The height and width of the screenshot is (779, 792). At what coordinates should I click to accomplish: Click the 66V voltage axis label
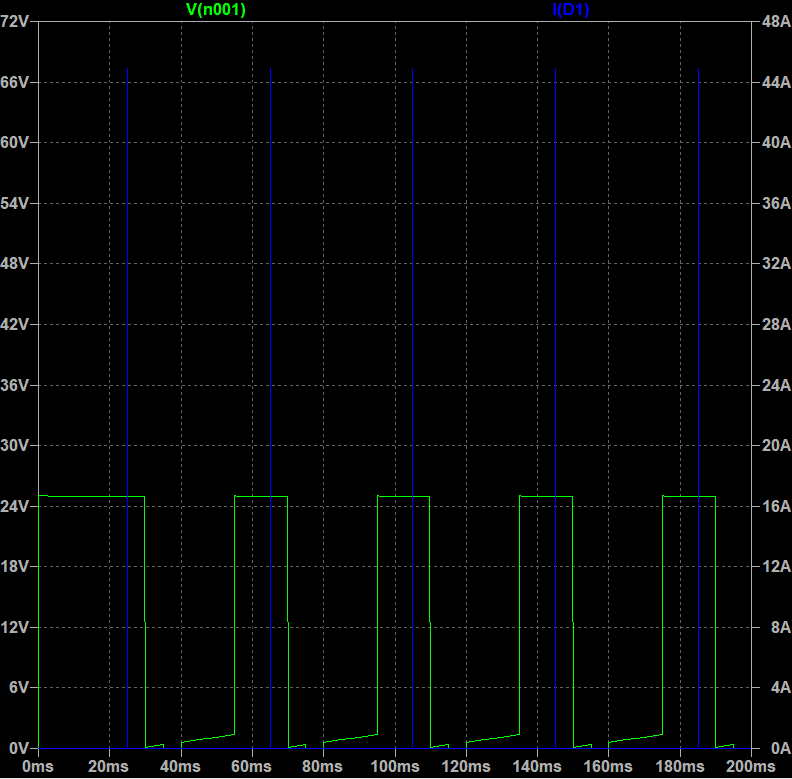coord(15,82)
